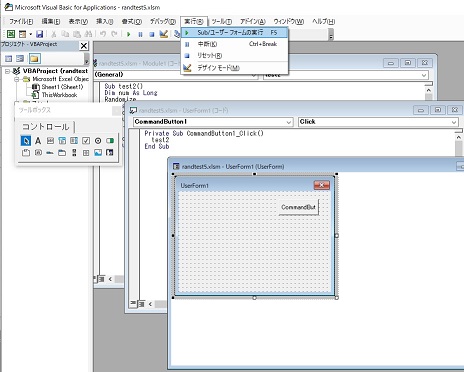Open the ファイル(F) menu

21,21
